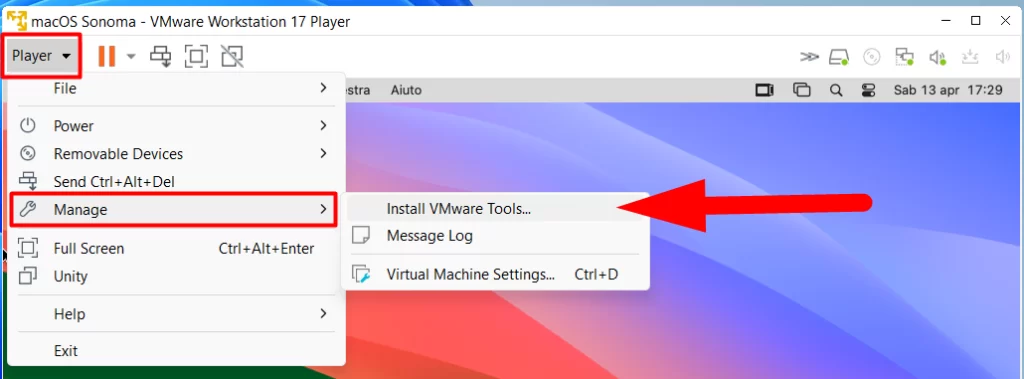The width and height of the screenshot is (1024, 379).
Task: Open Spotlight search in the macOS menu bar
Action: click(x=836, y=90)
